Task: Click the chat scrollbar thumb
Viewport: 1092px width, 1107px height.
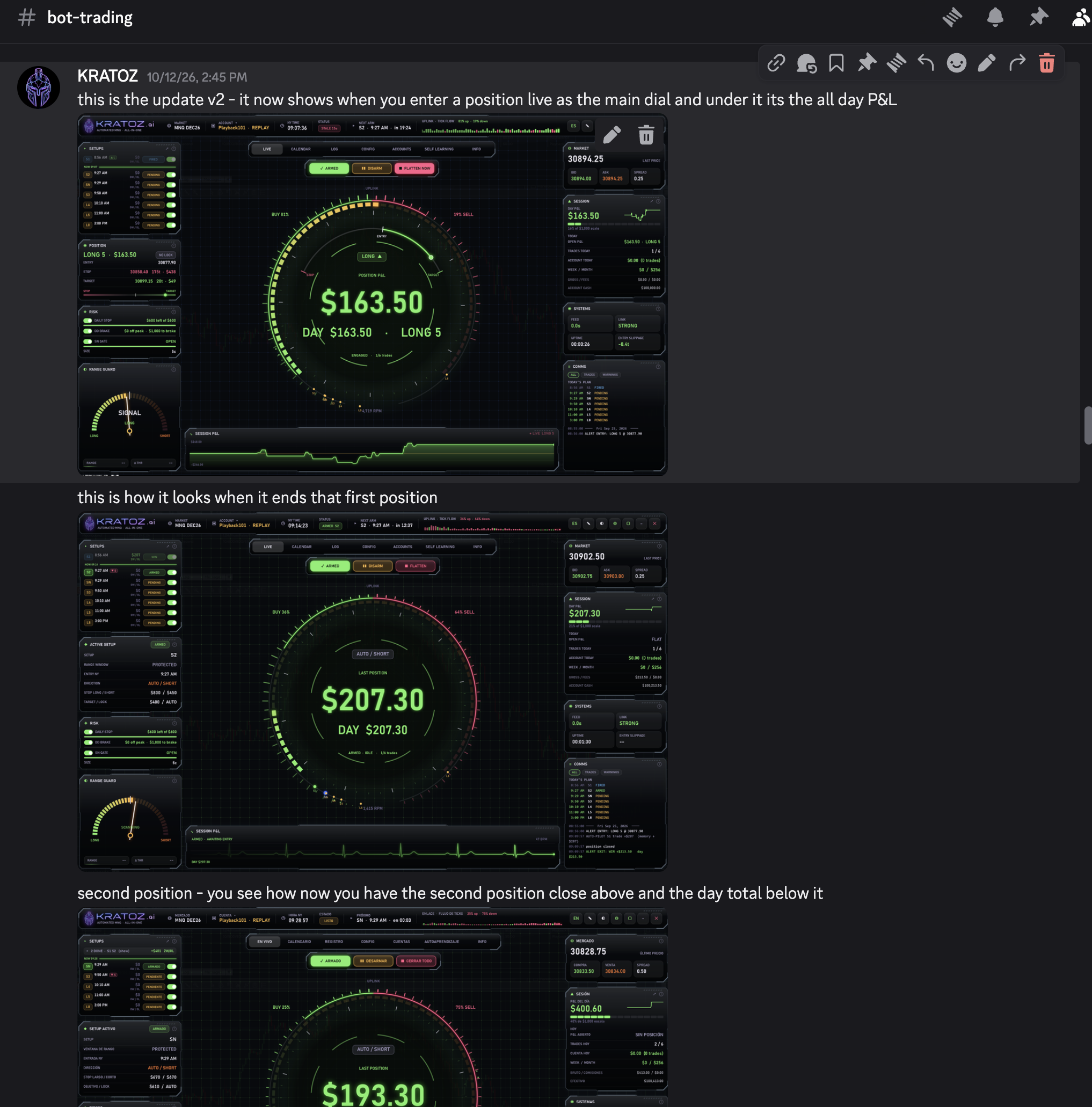Action: [1087, 425]
